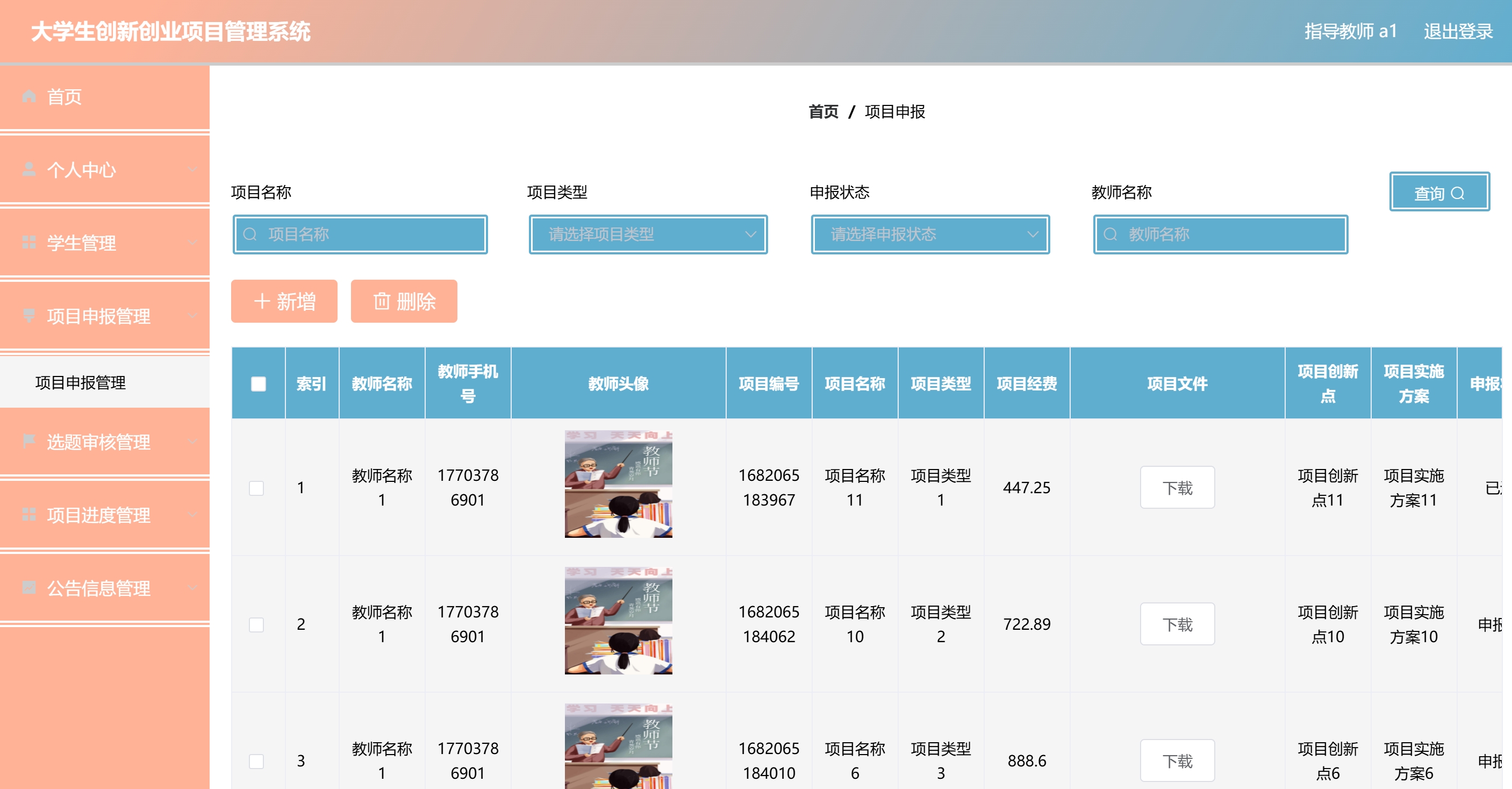Viewport: 1512px width, 789px height.
Task: Open the teacher avatar in row 3
Action: pyautogui.click(x=619, y=746)
